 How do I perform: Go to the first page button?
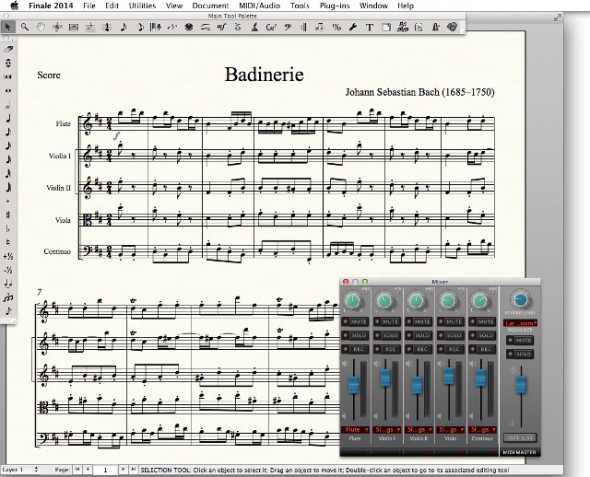tap(78, 469)
